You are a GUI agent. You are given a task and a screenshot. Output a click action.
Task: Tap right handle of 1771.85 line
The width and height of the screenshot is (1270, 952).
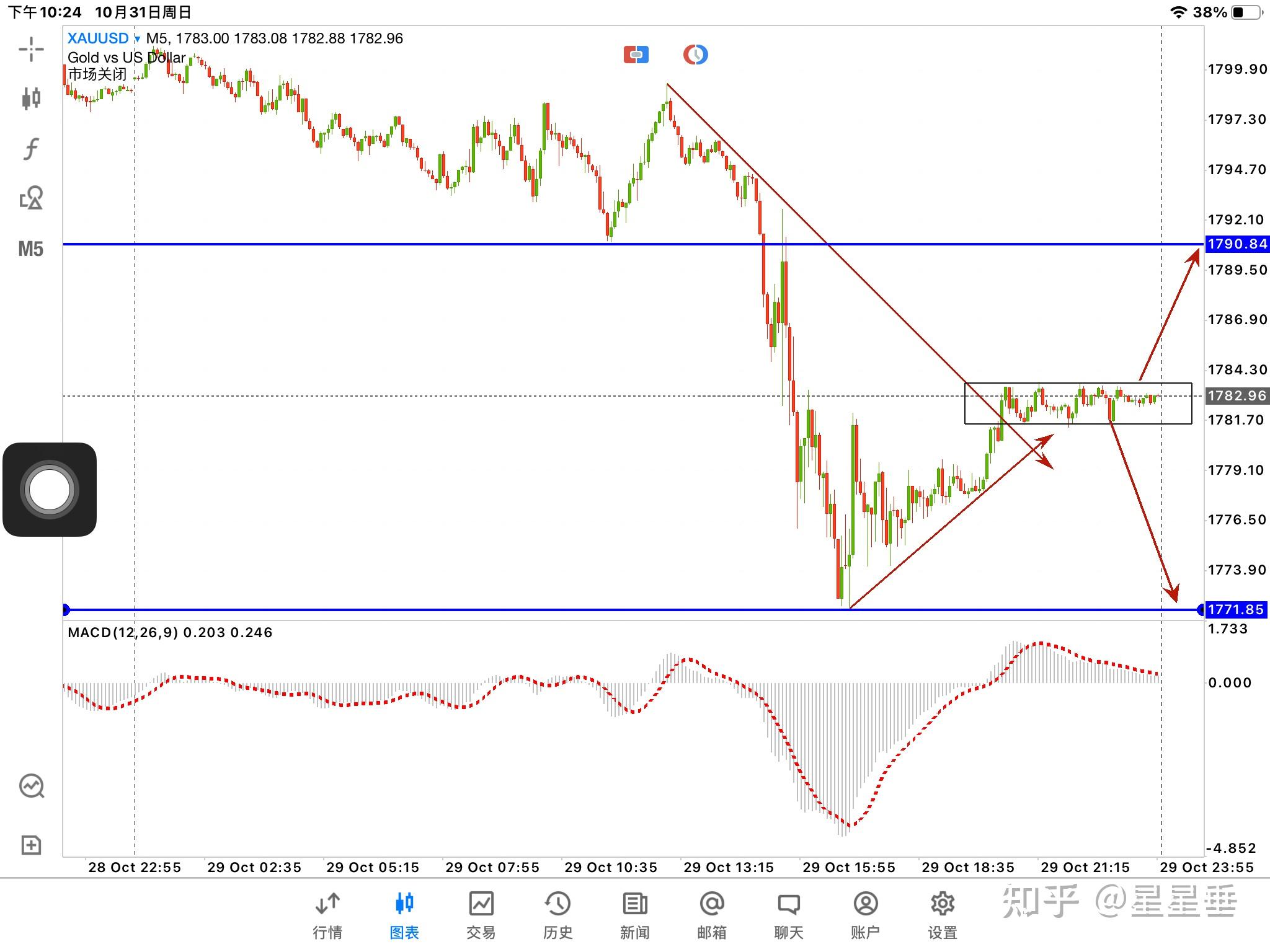pyautogui.click(x=1201, y=610)
